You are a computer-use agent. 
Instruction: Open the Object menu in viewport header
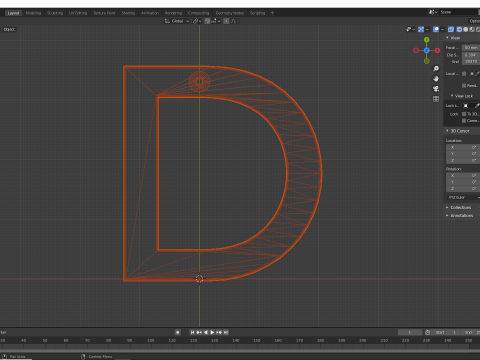click(9, 29)
